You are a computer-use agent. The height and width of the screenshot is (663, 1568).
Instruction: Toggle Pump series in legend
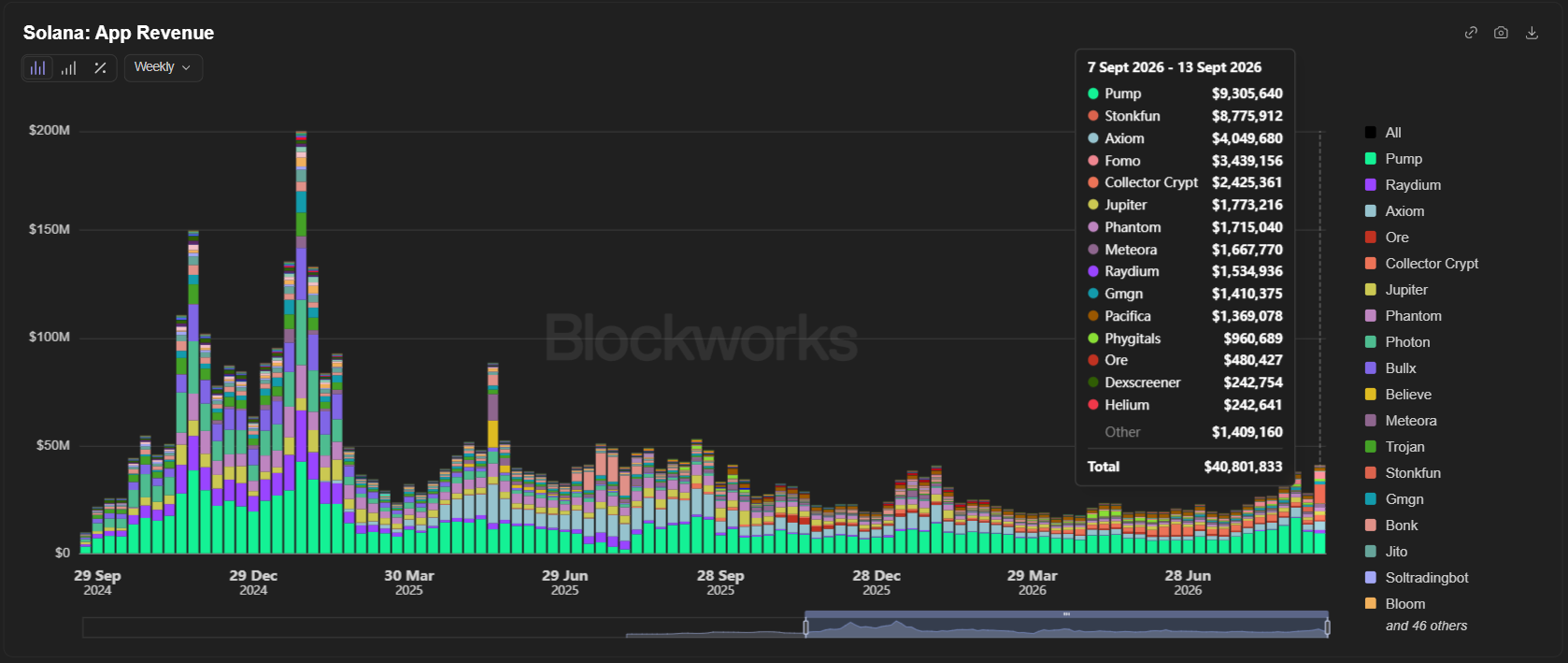point(1393,159)
